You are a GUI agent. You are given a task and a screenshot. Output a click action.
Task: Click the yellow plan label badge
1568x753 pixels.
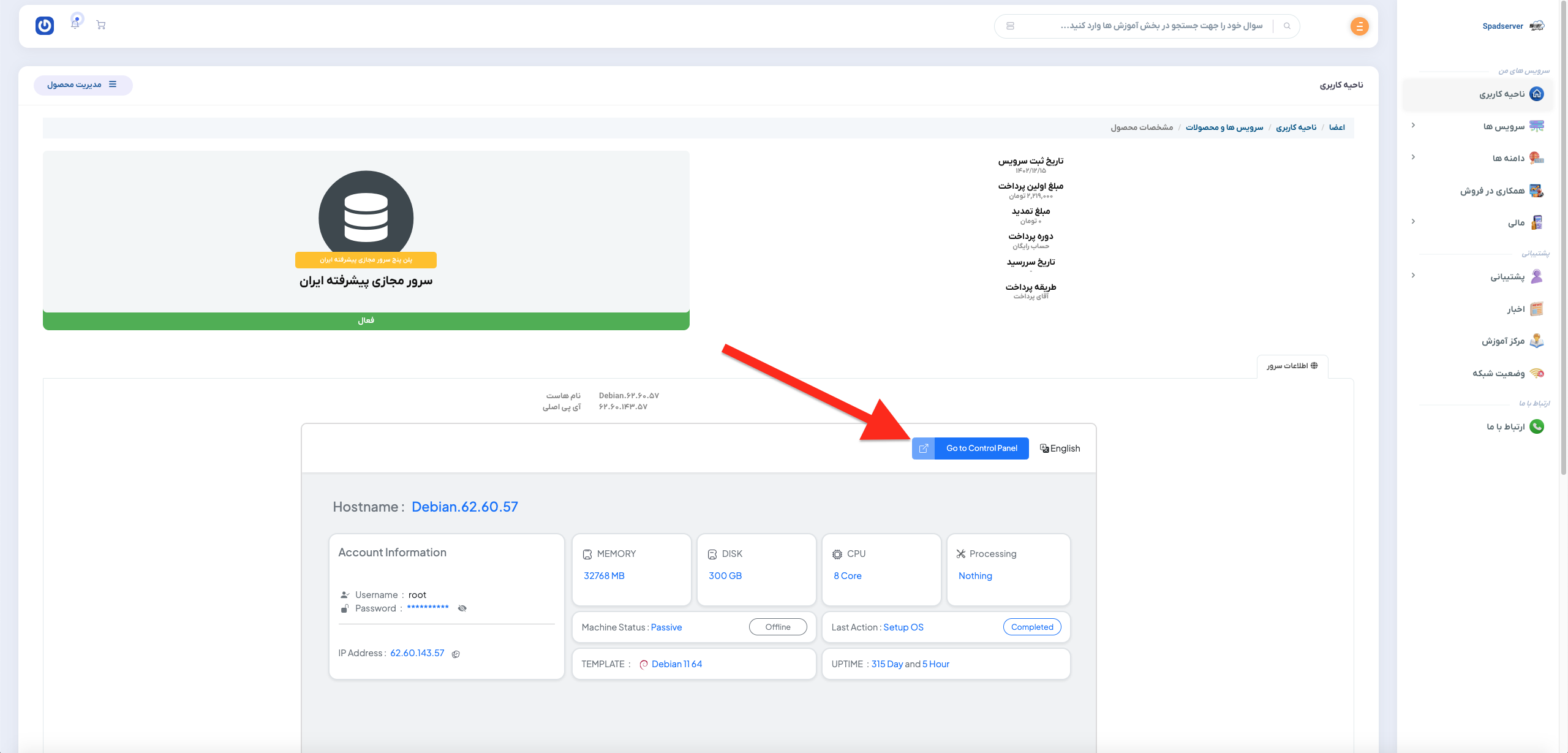[x=366, y=260]
